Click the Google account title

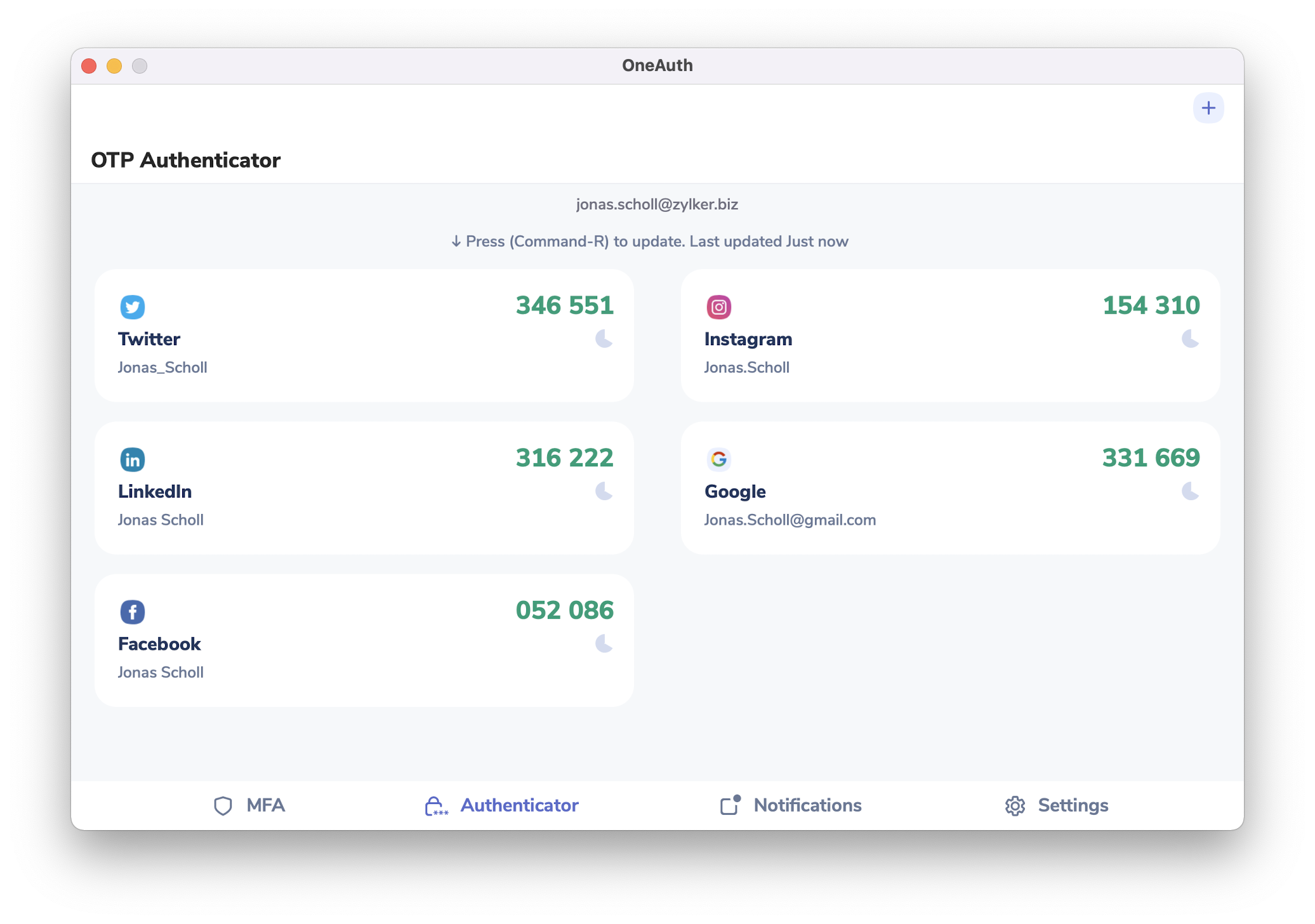[x=735, y=492]
